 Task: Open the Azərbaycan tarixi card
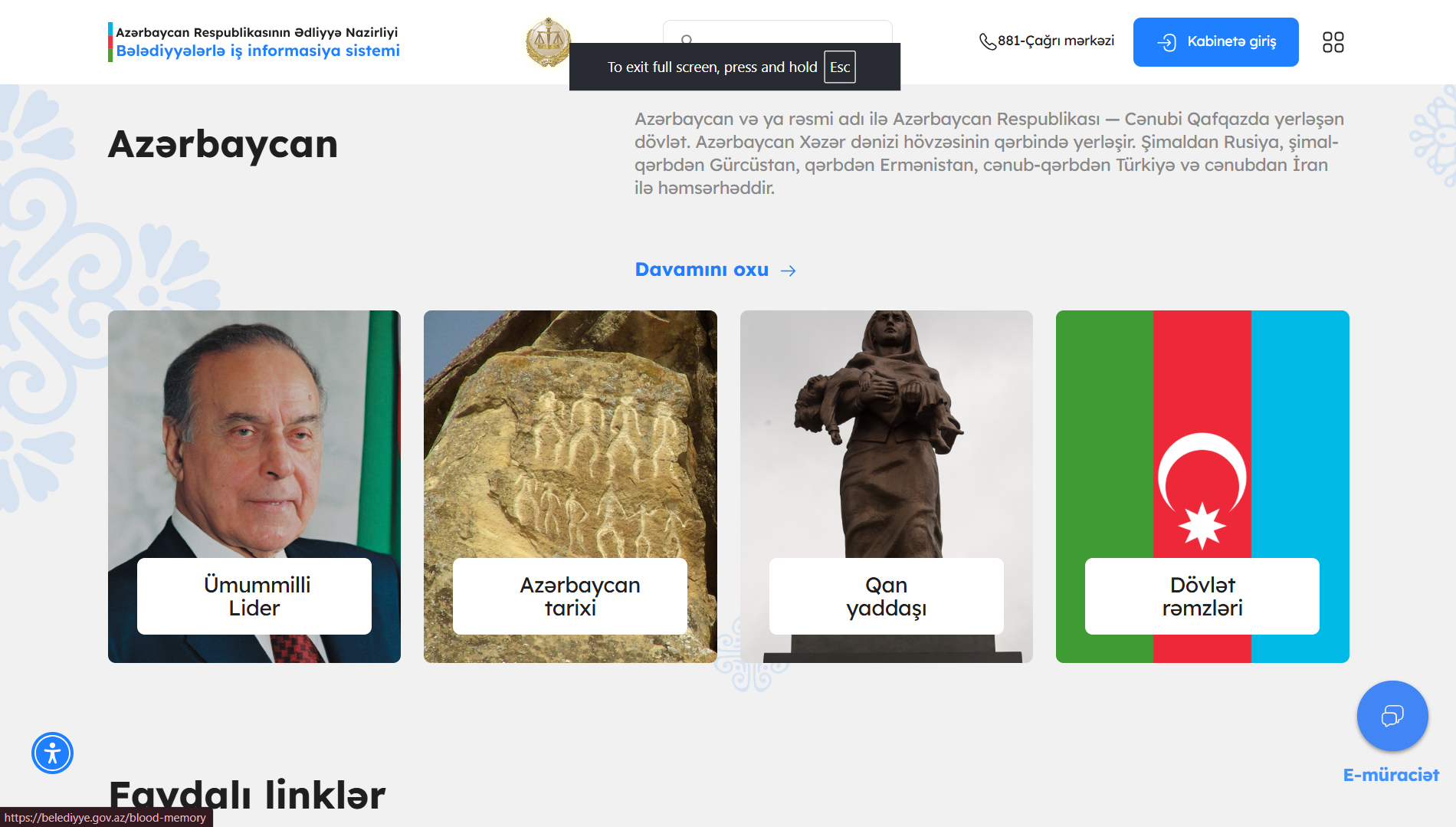(570, 487)
